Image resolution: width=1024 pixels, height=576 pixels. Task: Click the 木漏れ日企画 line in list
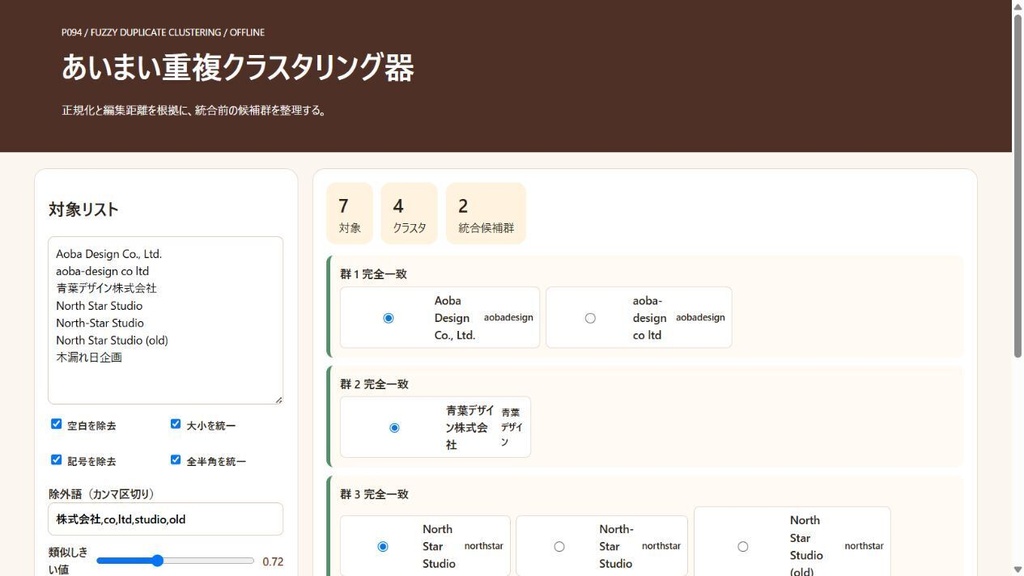point(89,357)
